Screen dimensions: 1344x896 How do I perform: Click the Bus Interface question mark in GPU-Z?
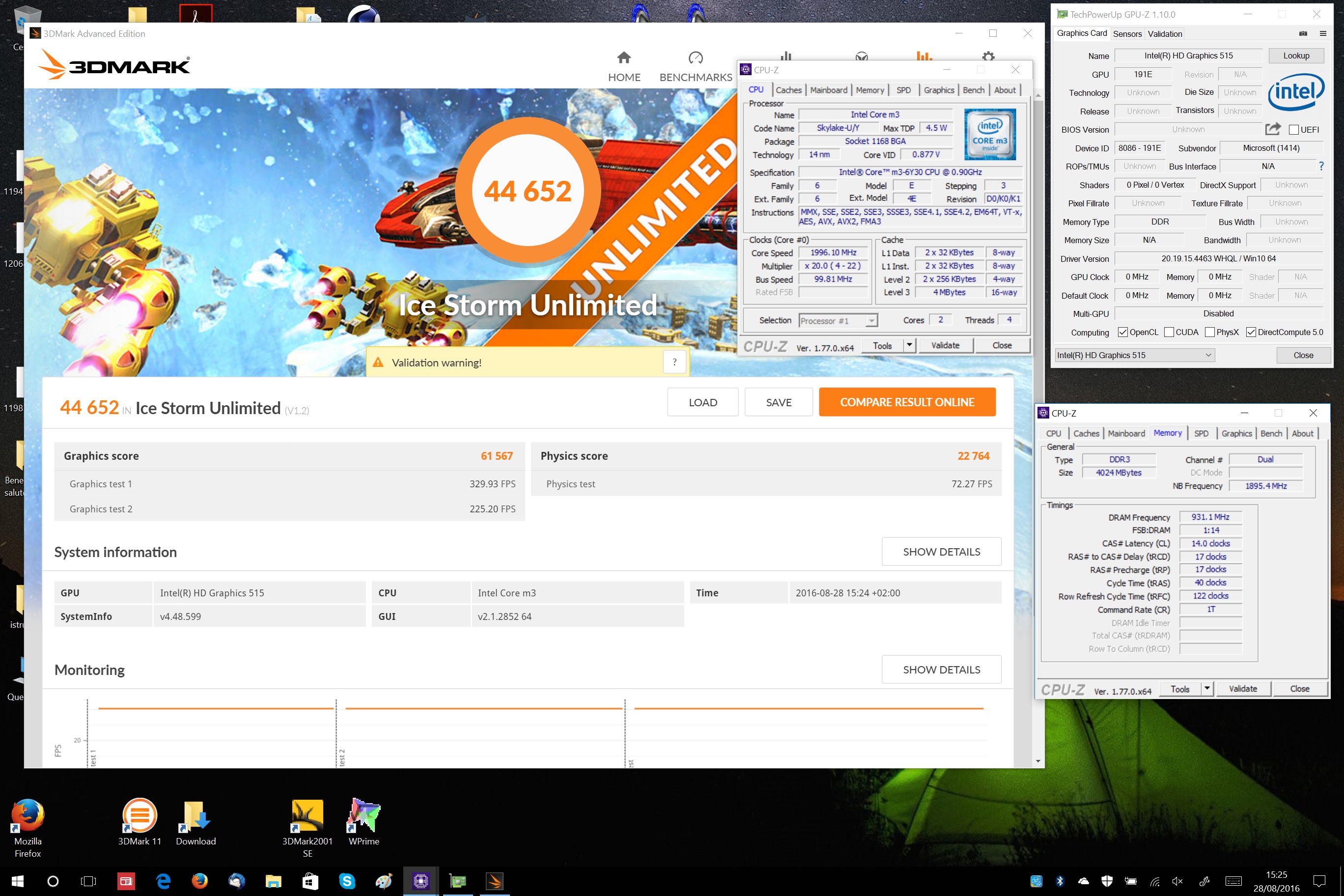tap(1321, 167)
